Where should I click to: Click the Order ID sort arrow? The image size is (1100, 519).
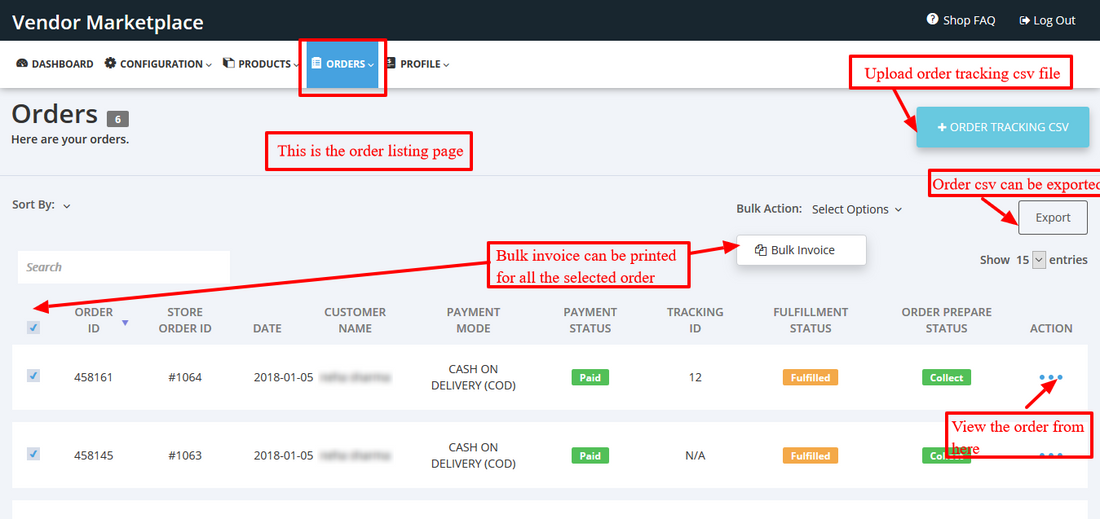click(125, 323)
